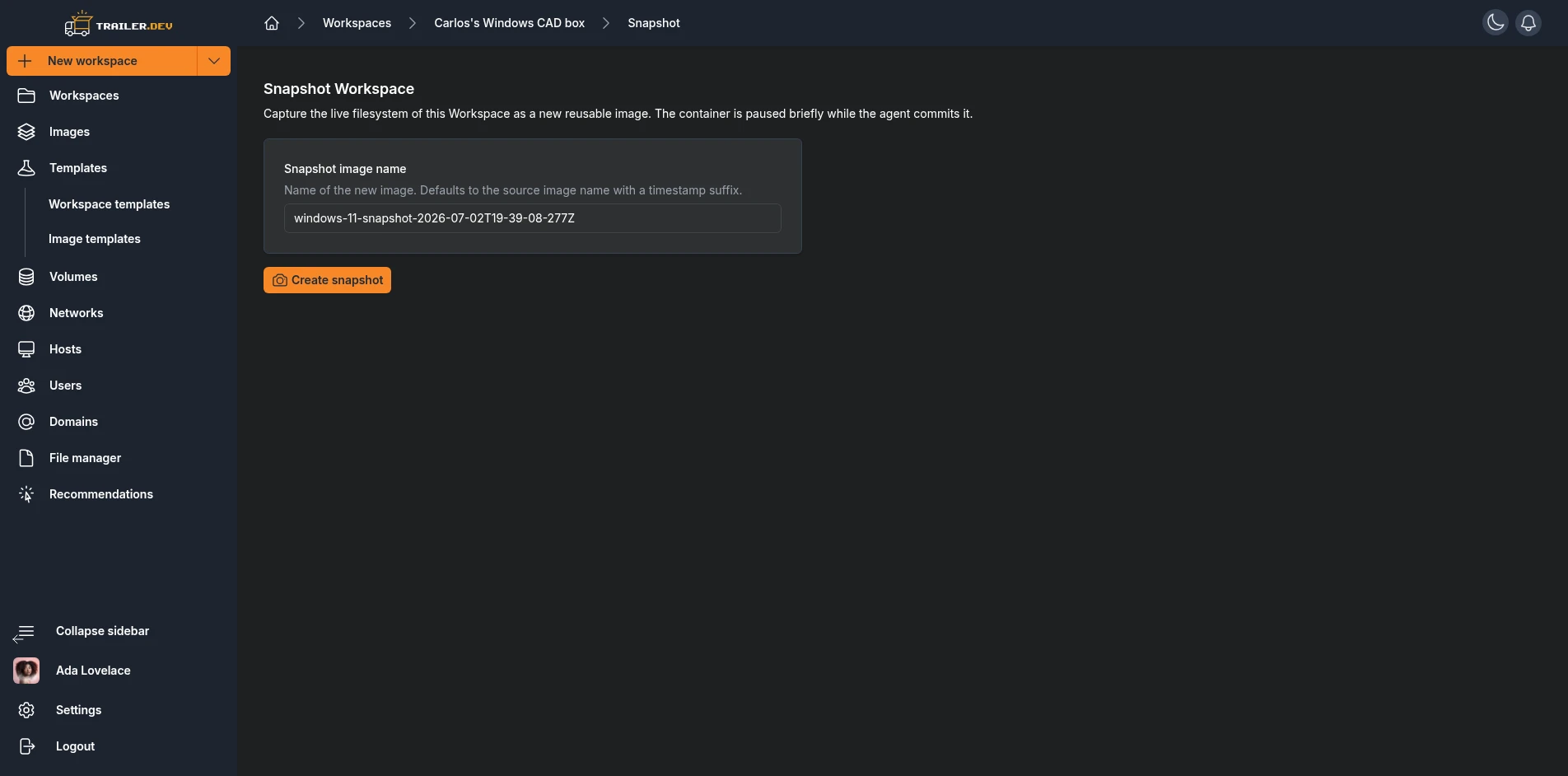Open File manager page
The width and height of the screenshot is (1568, 776).
pyautogui.click(x=85, y=458)
